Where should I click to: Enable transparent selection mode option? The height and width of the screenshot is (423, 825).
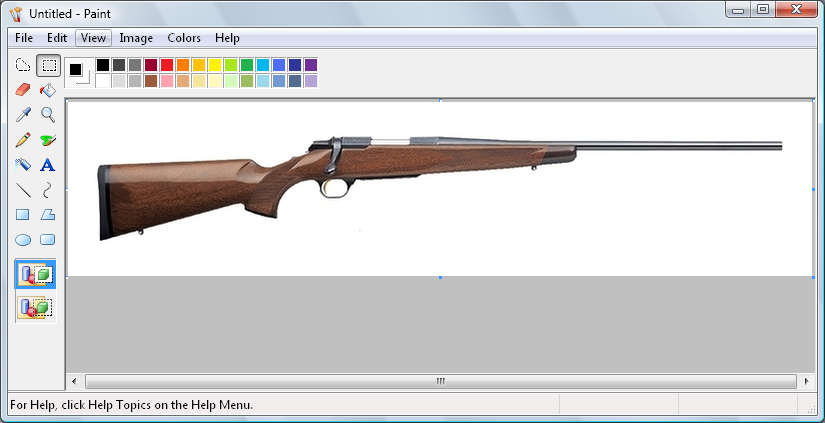(x=35, y=308)
